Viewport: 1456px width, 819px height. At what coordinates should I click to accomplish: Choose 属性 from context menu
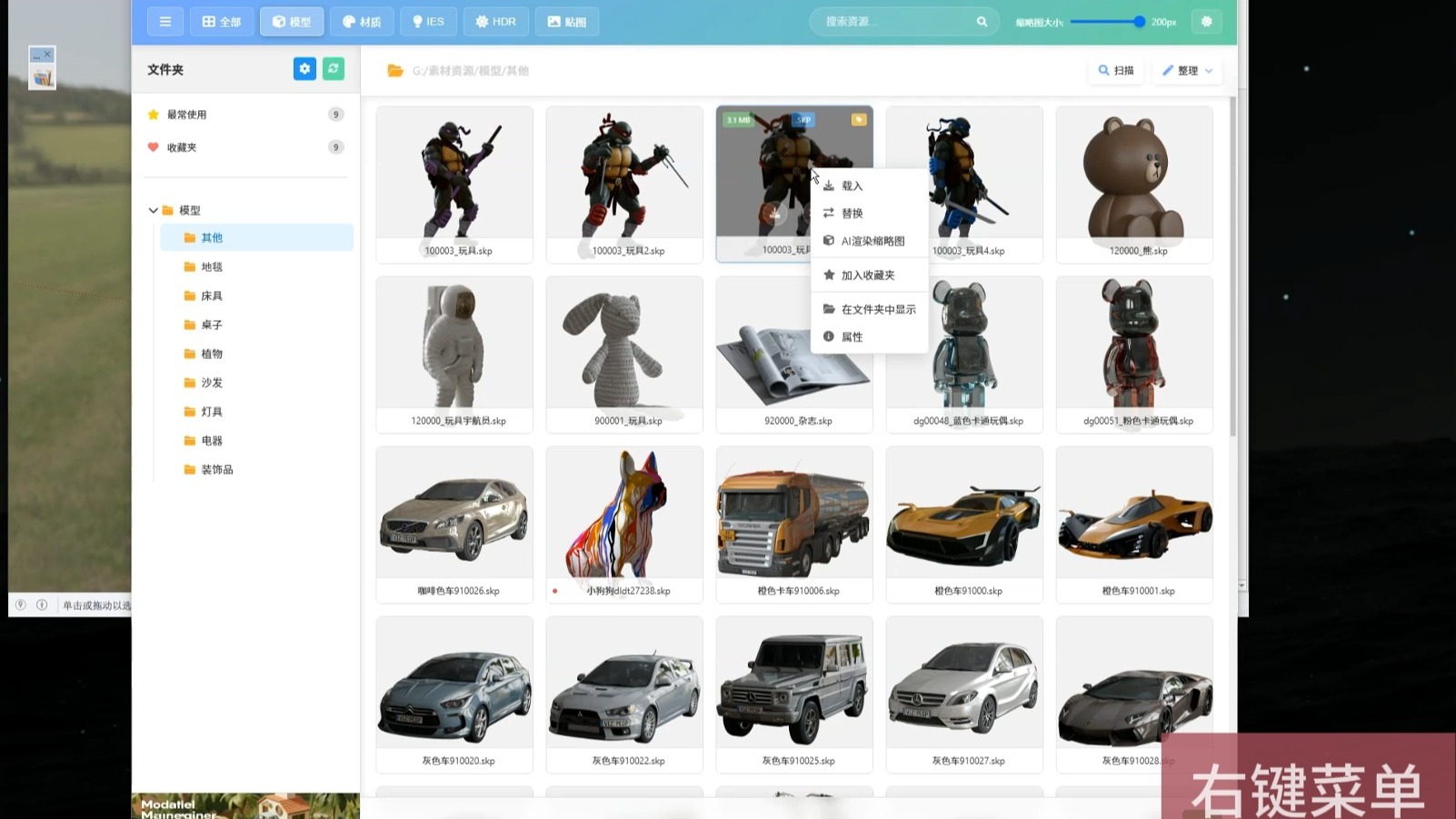[869, 336]
